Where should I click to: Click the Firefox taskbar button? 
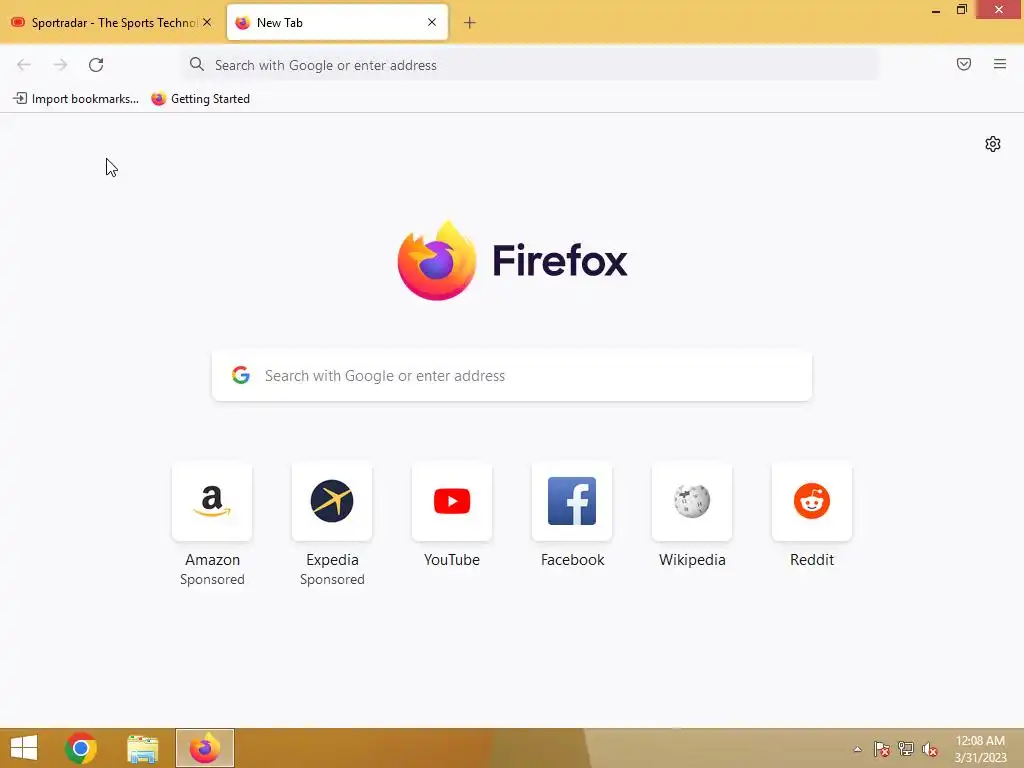[204, 748]
